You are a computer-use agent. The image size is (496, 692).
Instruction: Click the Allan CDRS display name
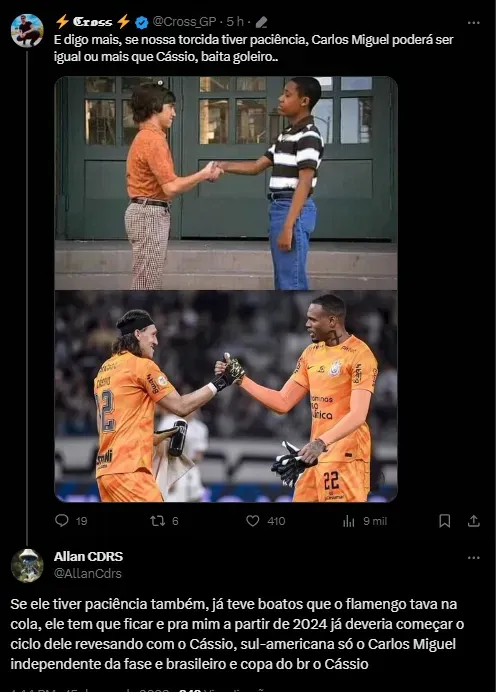click(x=88, y=557)
